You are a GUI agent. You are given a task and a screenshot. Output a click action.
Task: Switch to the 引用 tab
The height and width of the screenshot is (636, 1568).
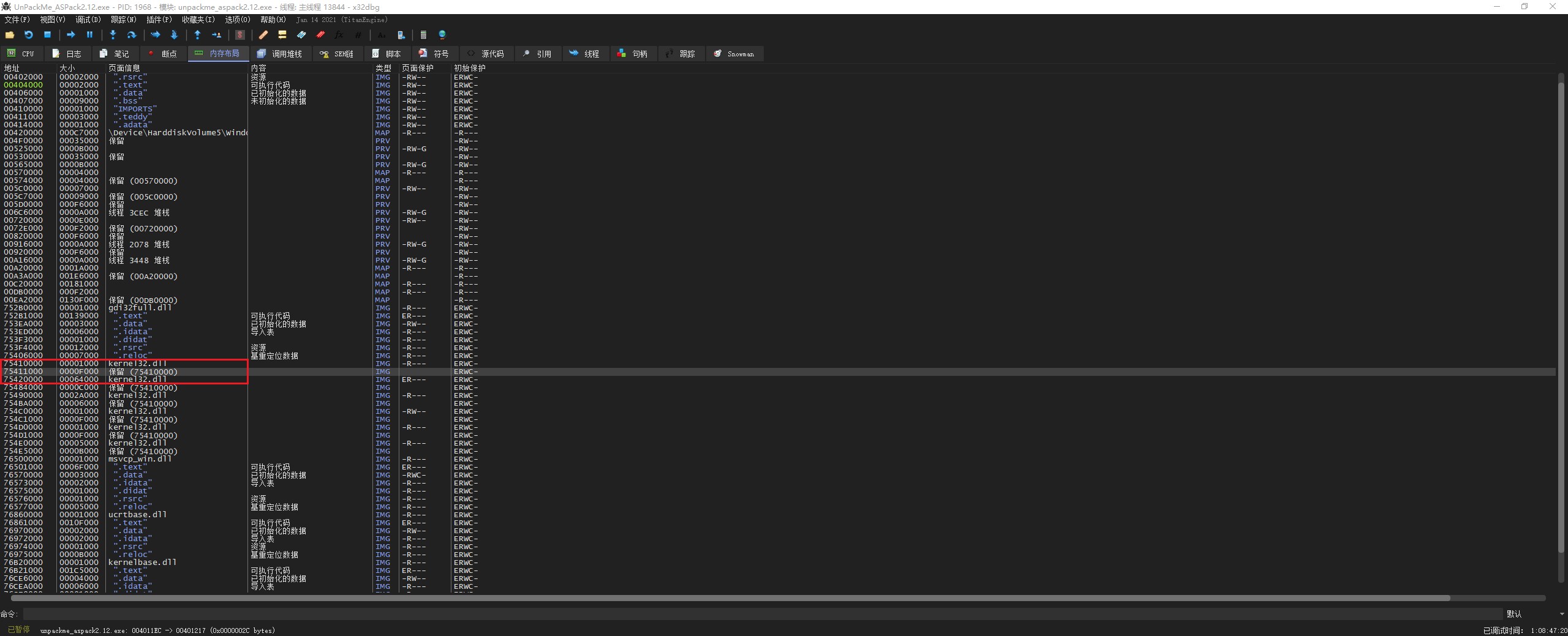point(537,54)
